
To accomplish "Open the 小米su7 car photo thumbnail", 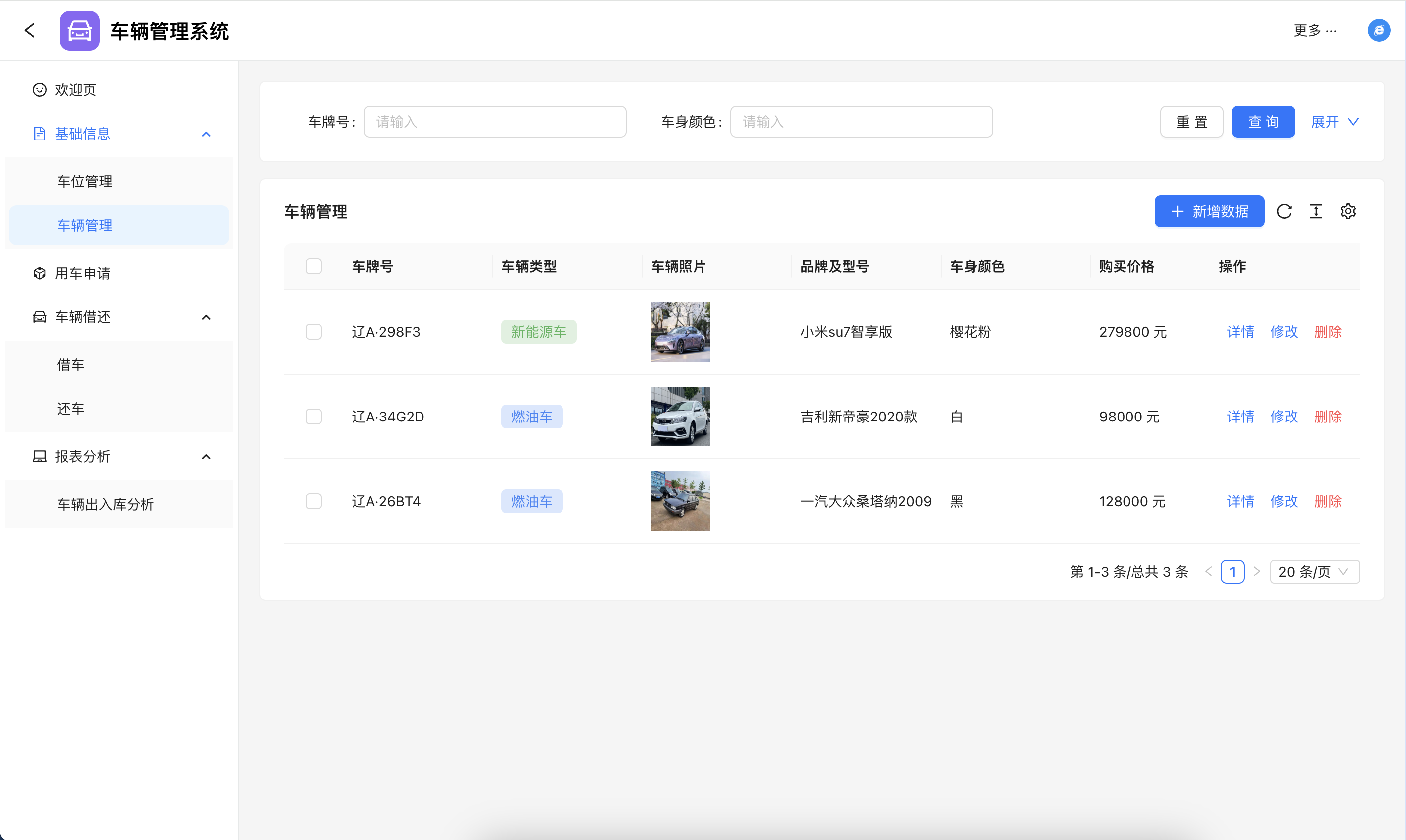I will pyautogui.click(x=680, y=332).
